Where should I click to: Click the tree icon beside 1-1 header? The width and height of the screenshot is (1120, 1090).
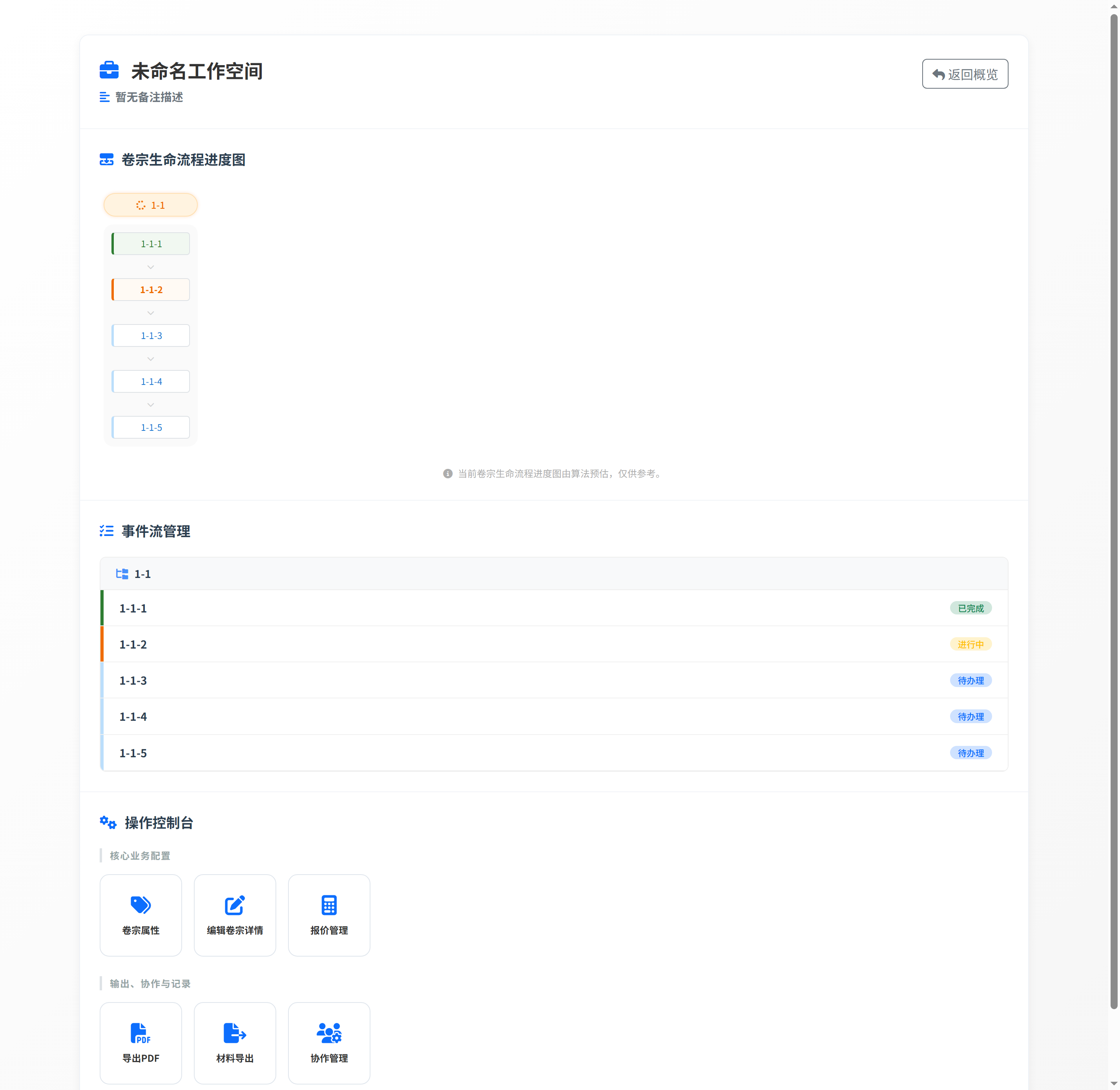[x=121, y=574]
